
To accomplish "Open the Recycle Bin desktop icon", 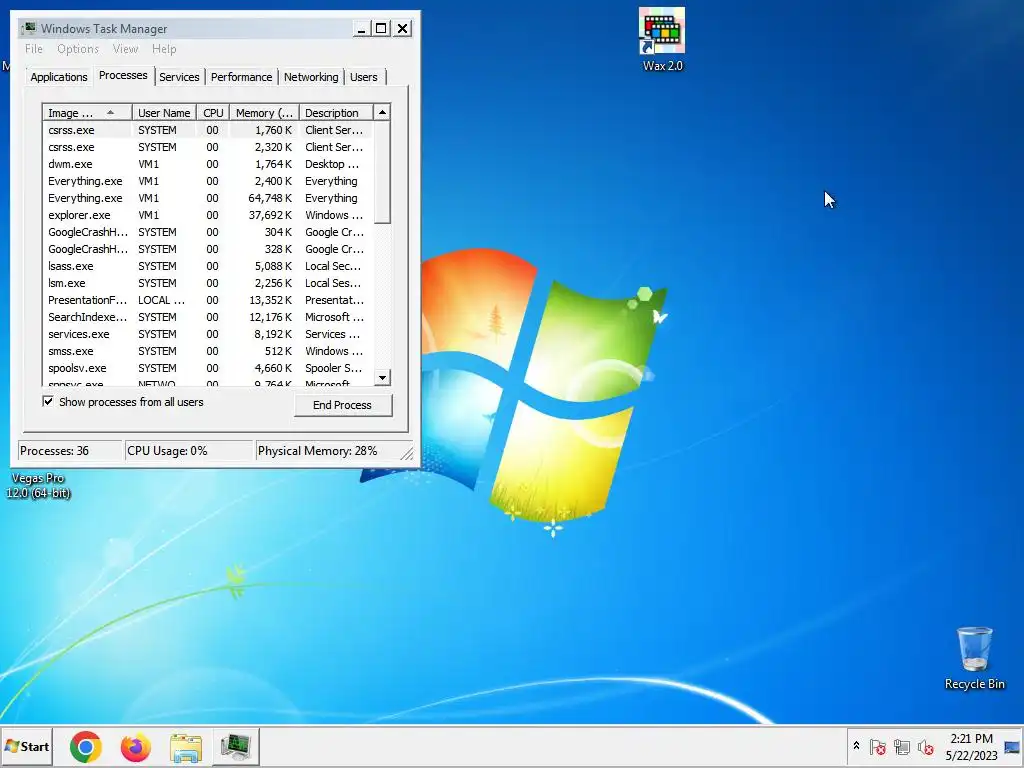I will tap(974, 658).
